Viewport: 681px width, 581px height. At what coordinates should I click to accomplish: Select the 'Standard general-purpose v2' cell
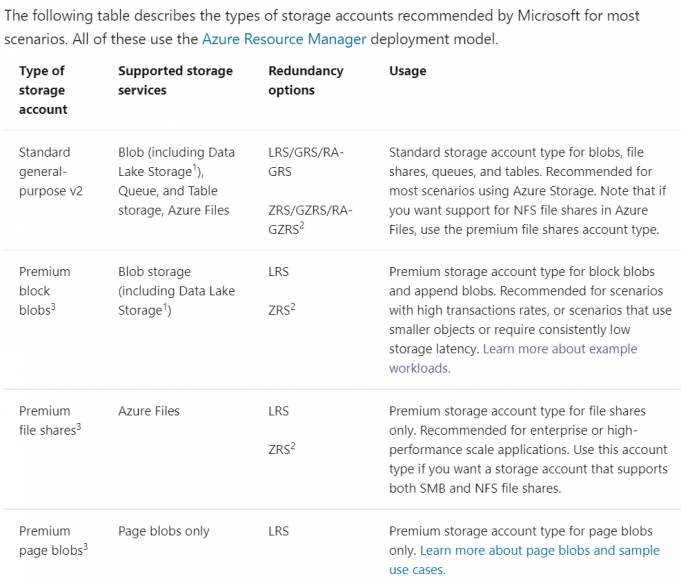[x=45, y=171]
